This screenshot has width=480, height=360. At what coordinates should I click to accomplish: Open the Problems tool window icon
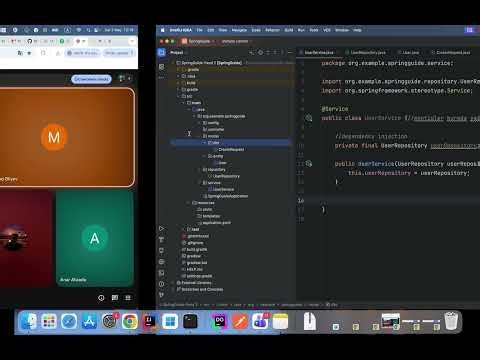161,284
